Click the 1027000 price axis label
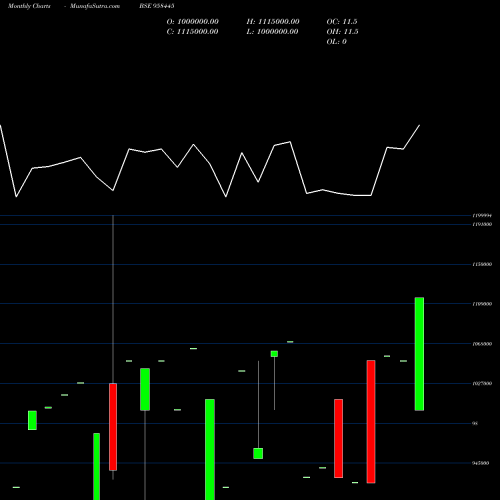500x500 pixels. [482, 384]
